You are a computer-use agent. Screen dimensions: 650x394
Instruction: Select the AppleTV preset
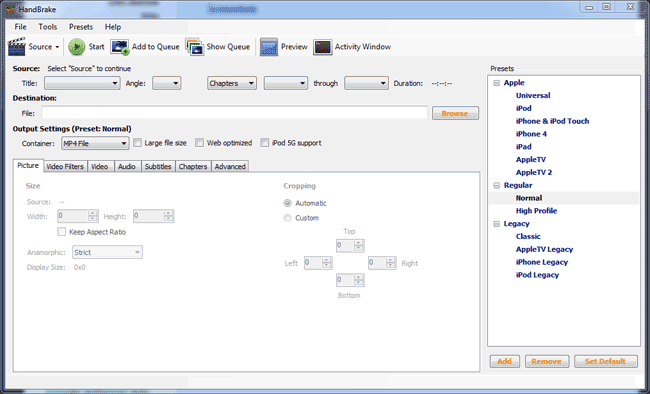coord(531,160)
